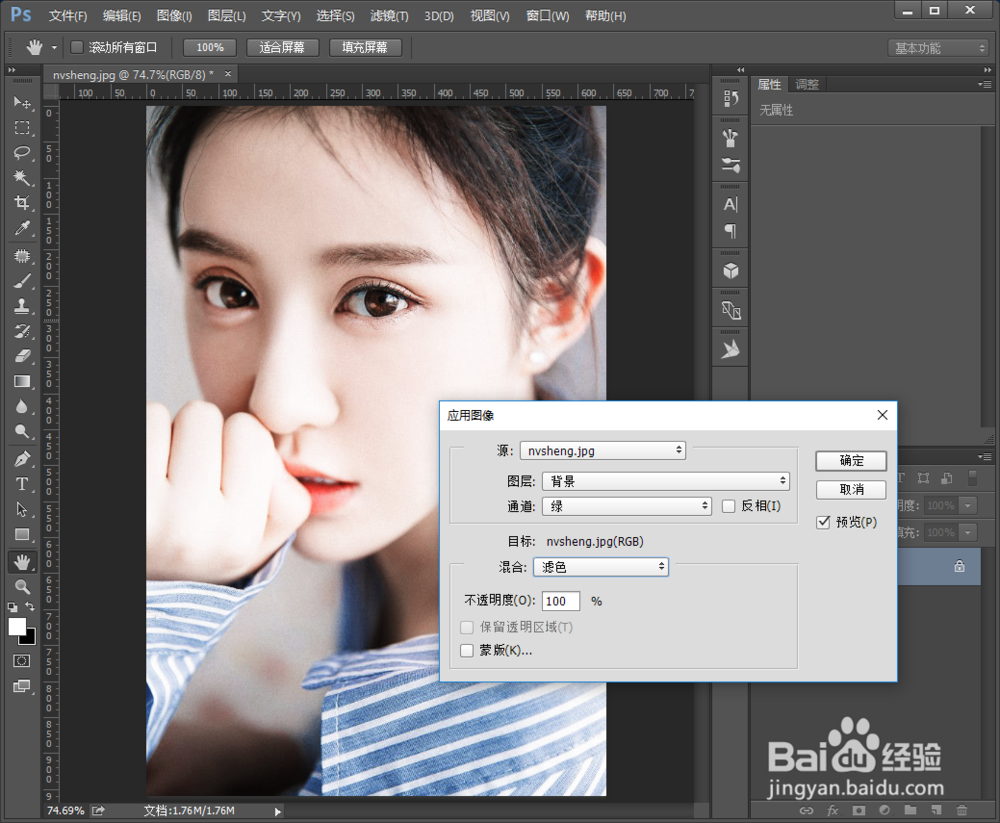Open the History panel icon

click(731, 98)
